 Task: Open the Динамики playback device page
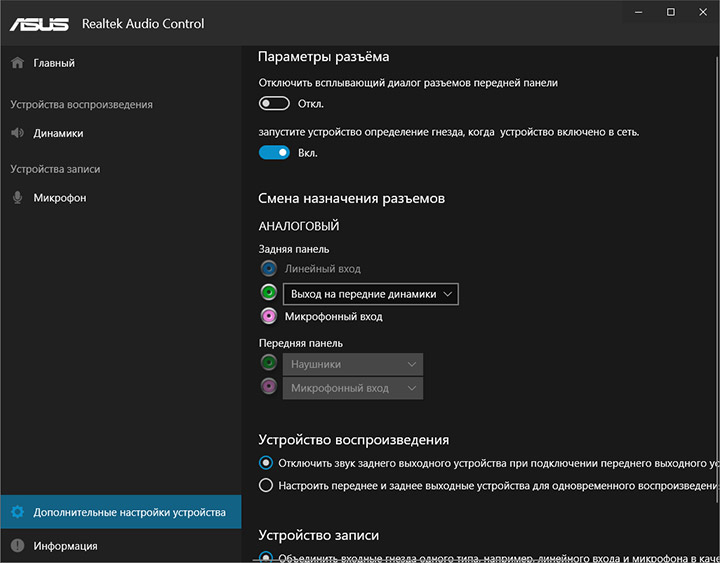click(x=58, y=133)
